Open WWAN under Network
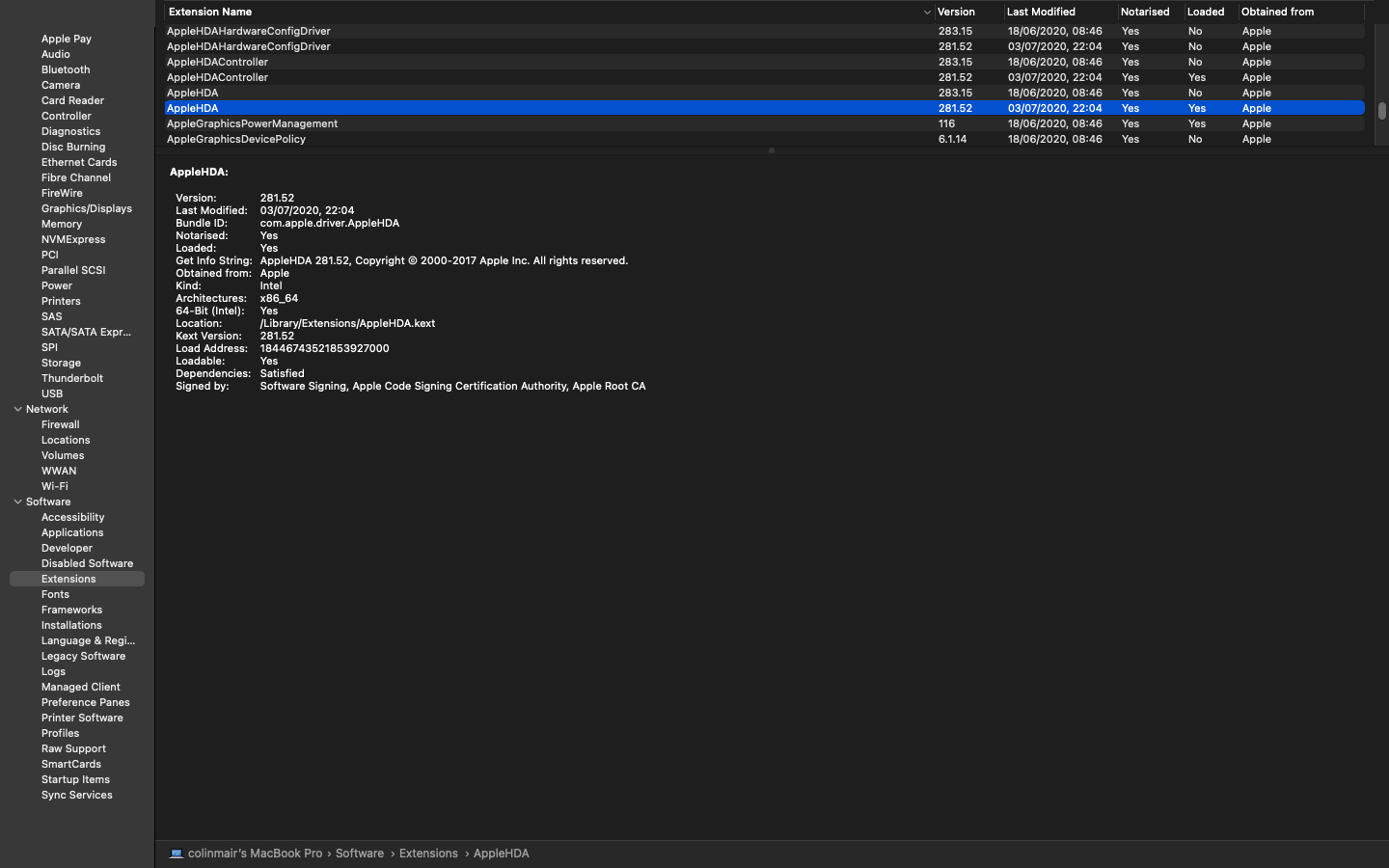 59,471
